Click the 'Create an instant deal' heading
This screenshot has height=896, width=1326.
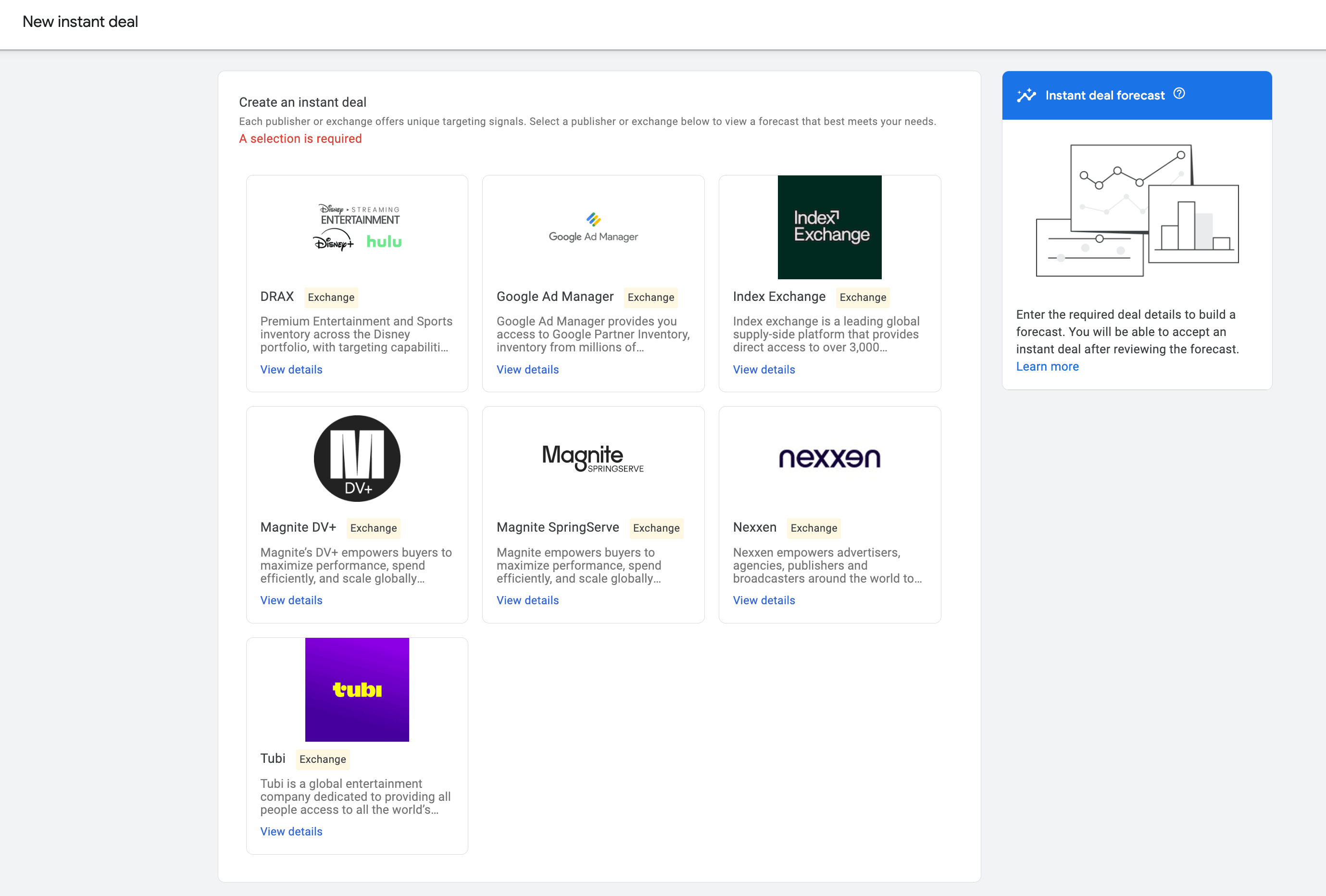(302, 102)
